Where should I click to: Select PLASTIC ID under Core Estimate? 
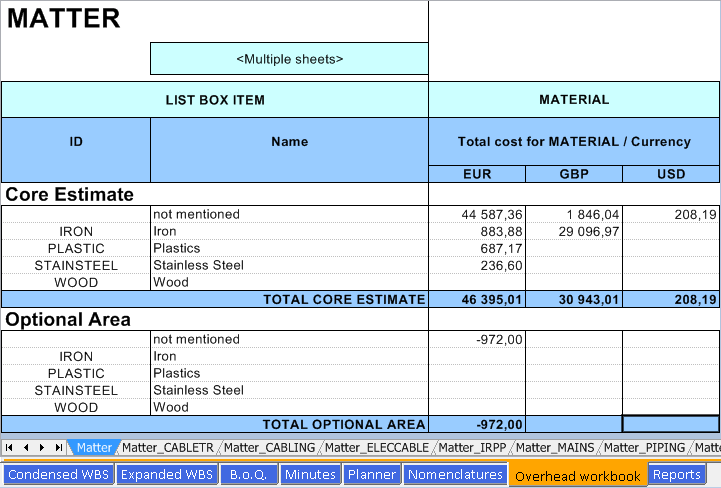[76, 248]
